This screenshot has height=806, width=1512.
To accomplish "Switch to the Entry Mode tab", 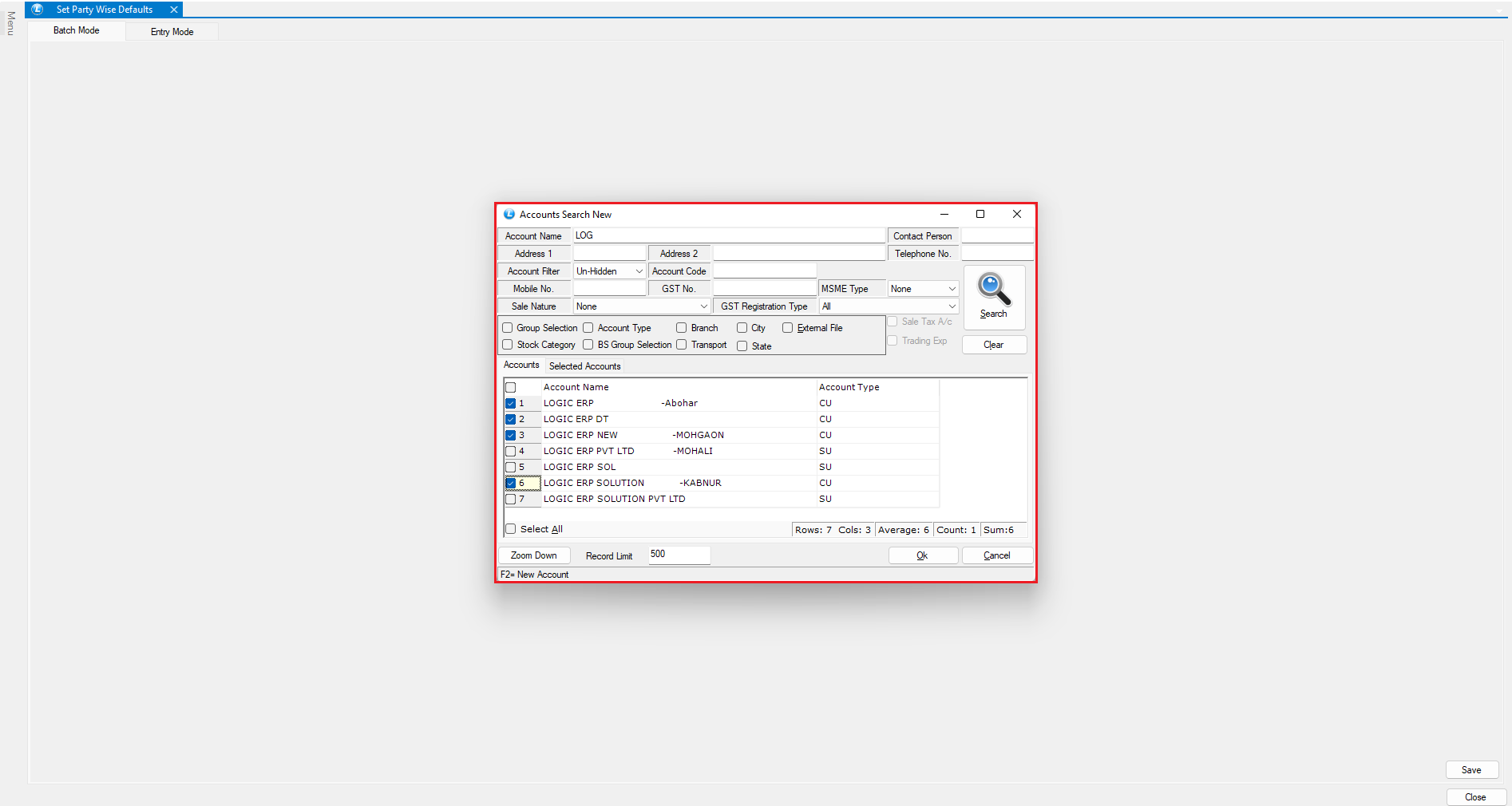I will [172, 32].
